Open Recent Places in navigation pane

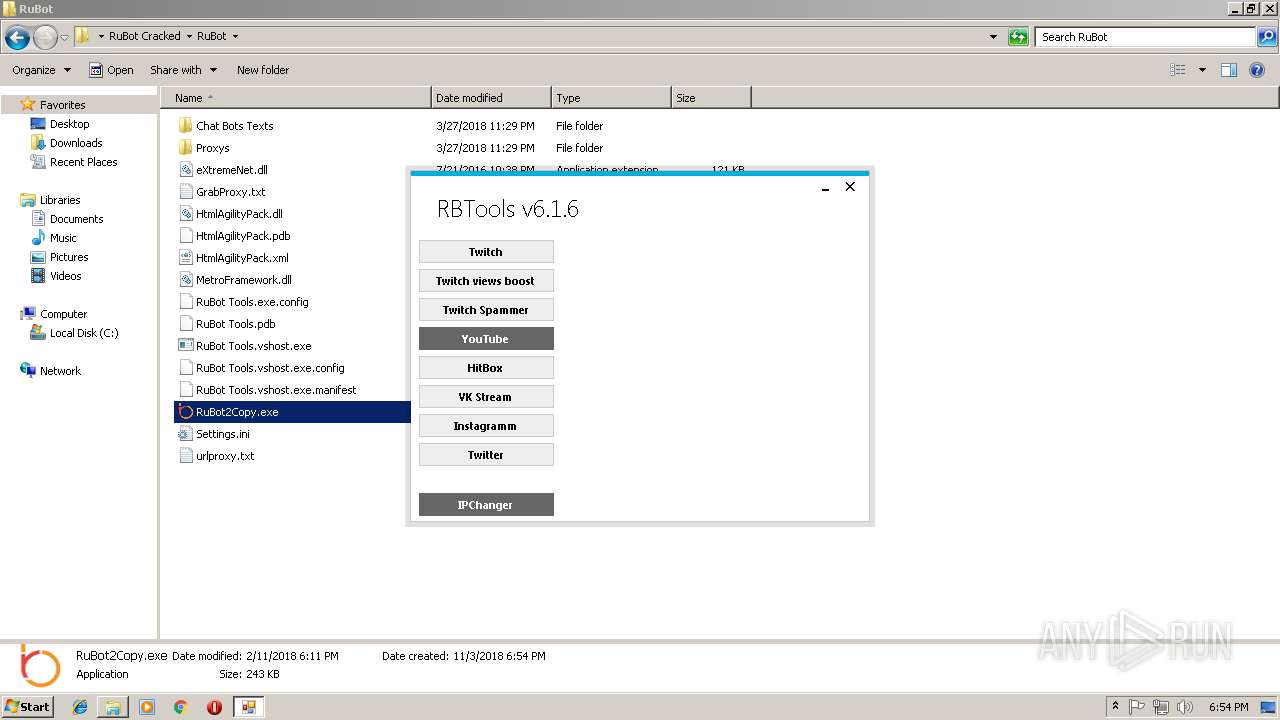pos(83,162)
